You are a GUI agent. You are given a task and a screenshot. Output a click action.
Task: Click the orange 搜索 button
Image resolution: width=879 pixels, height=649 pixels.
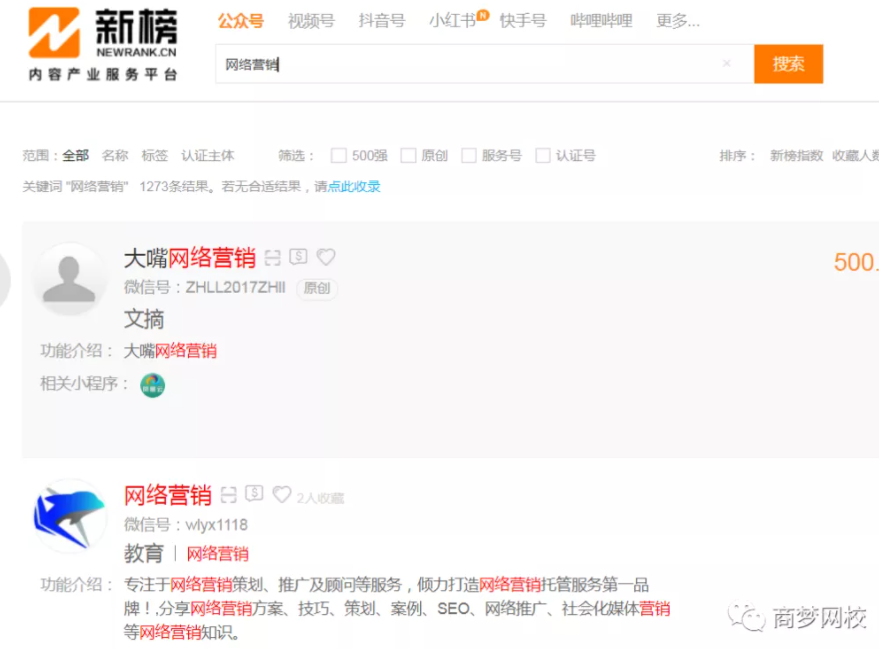tap(788, 64)
